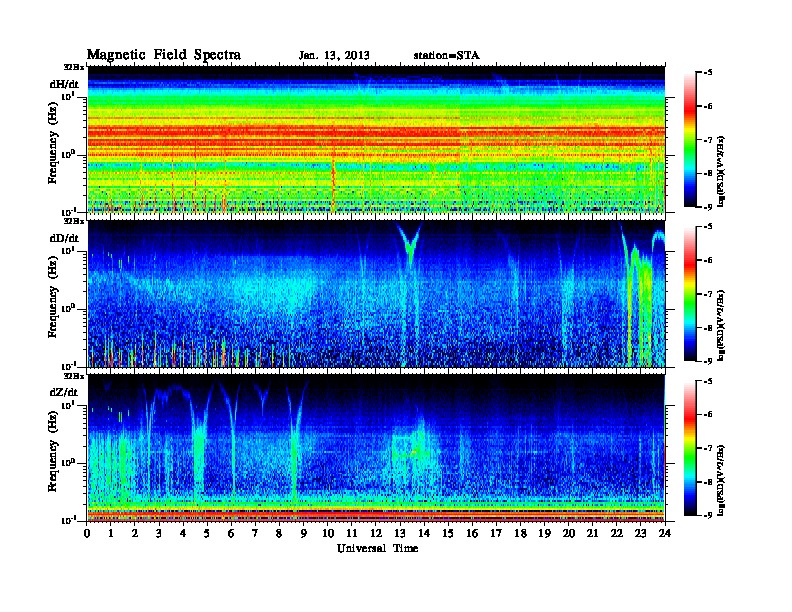Click the log(PSD) units label beside the dH/dt color scale

(722, 171)
